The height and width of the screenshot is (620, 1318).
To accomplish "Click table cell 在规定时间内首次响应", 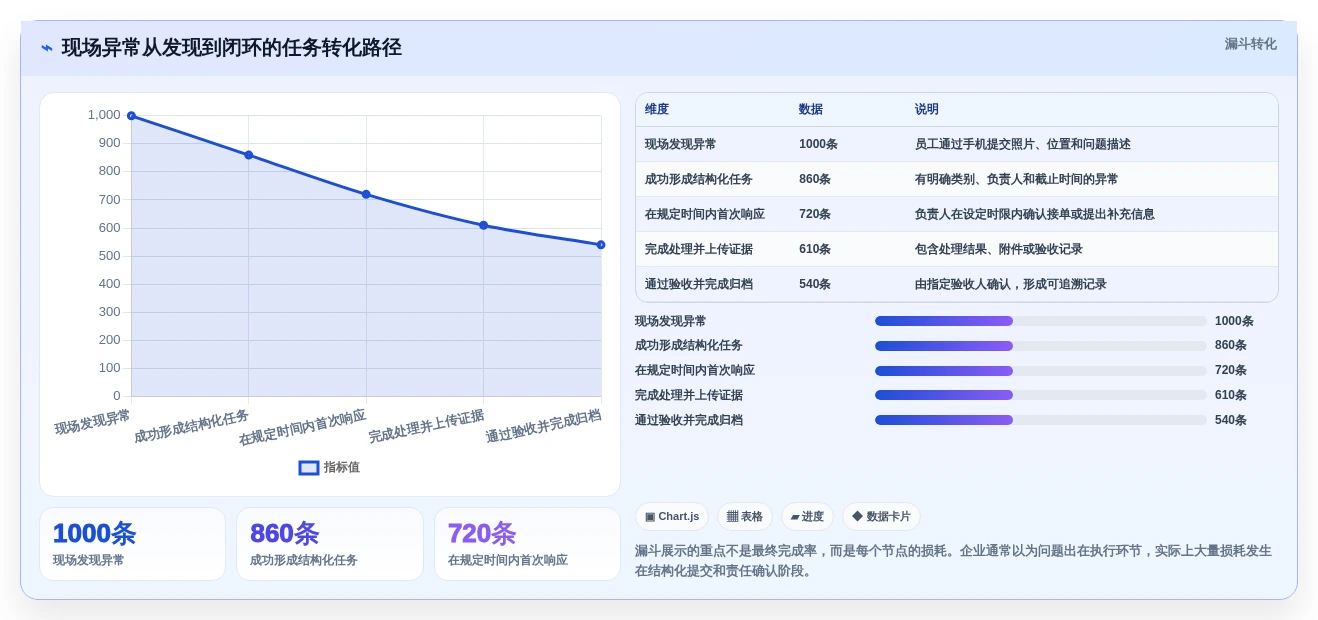I will [x=704, y=214].
